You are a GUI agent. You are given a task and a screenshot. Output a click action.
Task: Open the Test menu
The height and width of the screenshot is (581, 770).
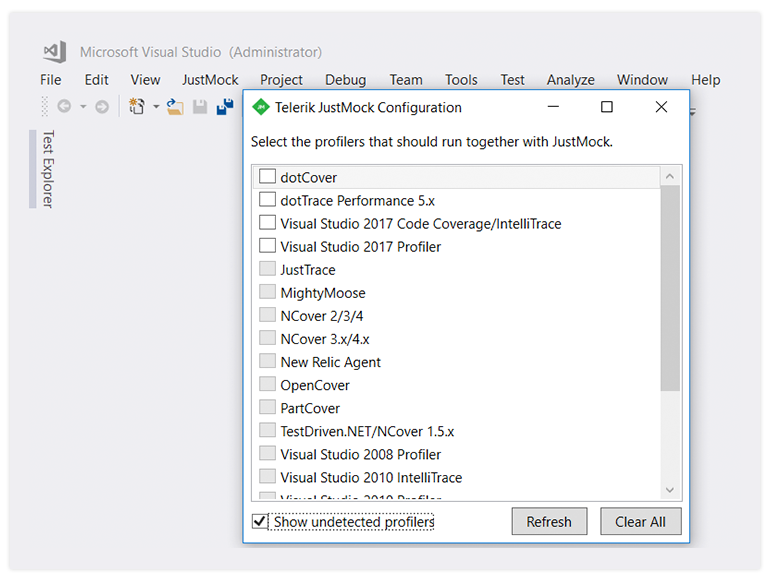tap(513, 80)
